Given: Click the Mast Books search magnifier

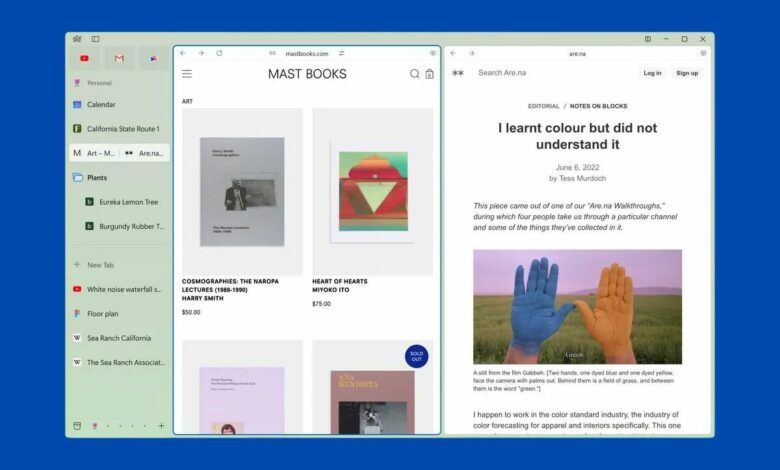Looking at the screenshot, I should coord(415,74).
